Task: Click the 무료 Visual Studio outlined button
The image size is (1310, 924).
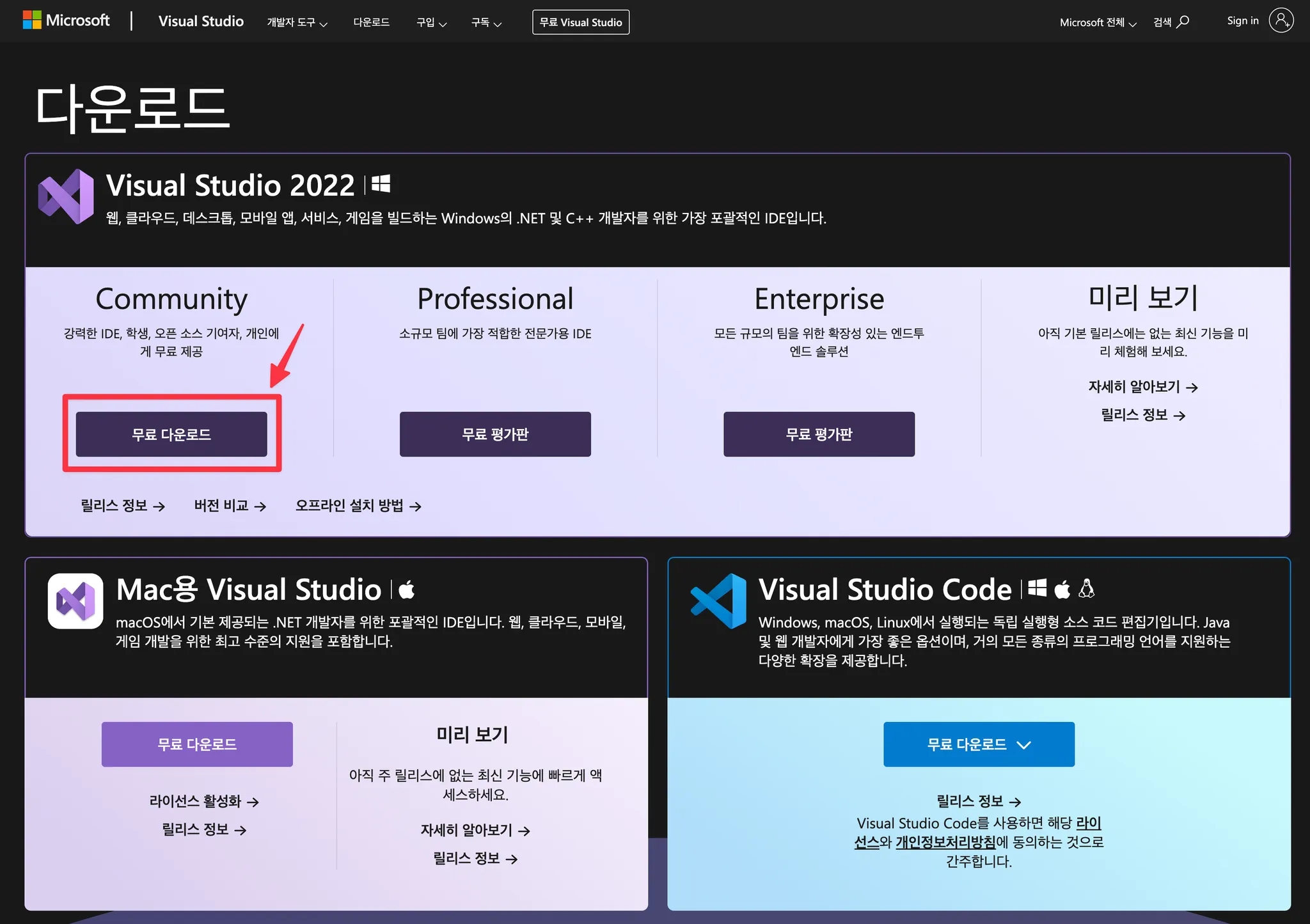Action: (580, 22)
